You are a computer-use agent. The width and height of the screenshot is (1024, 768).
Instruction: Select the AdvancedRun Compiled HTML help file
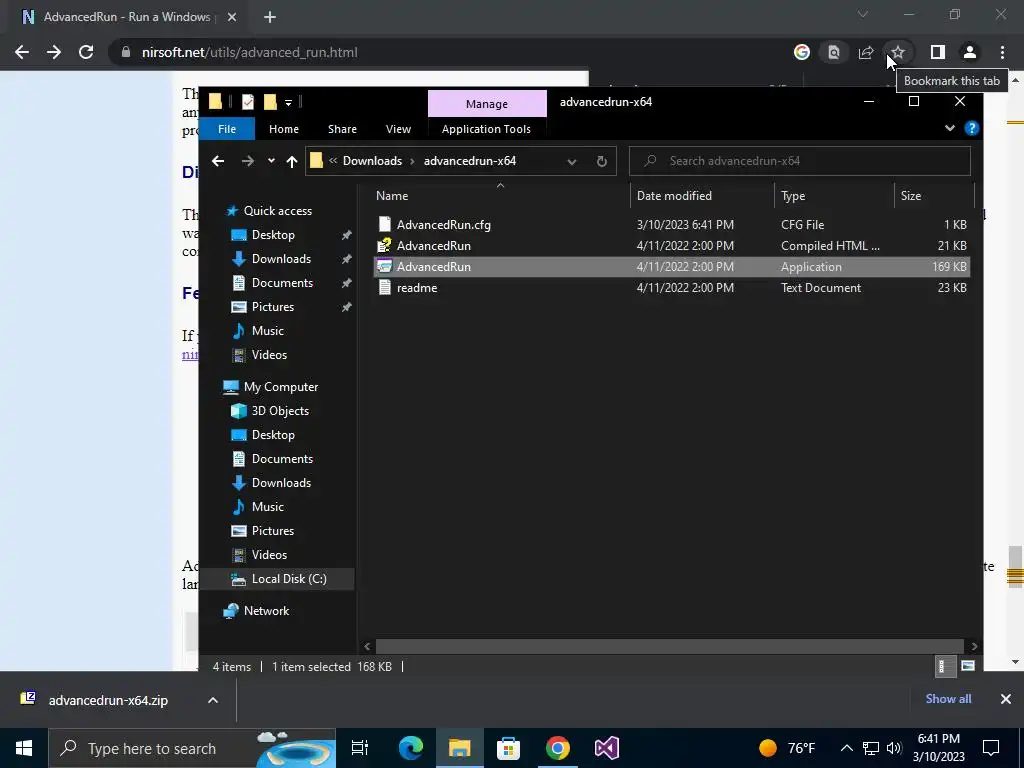(671, 246)
